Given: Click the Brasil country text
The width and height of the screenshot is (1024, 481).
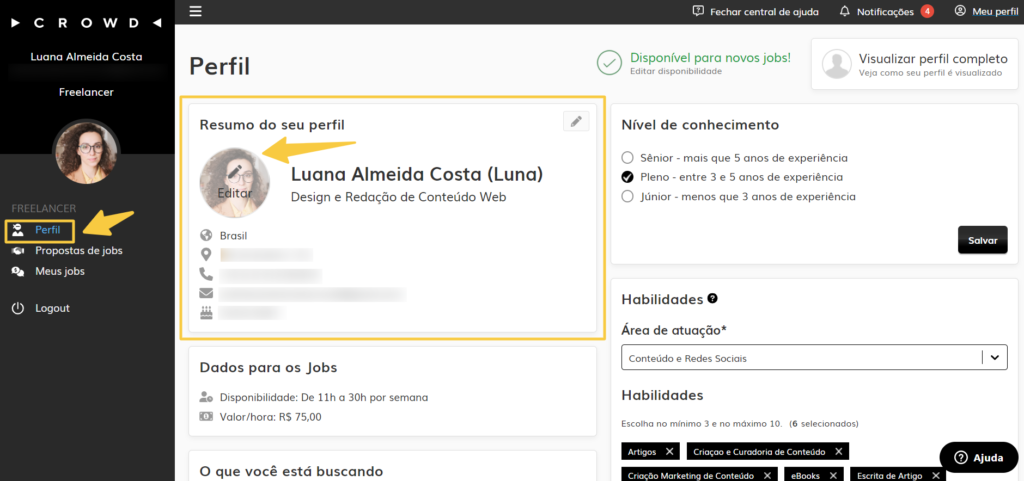Looking at the screenshot, I should click(234, 236).
